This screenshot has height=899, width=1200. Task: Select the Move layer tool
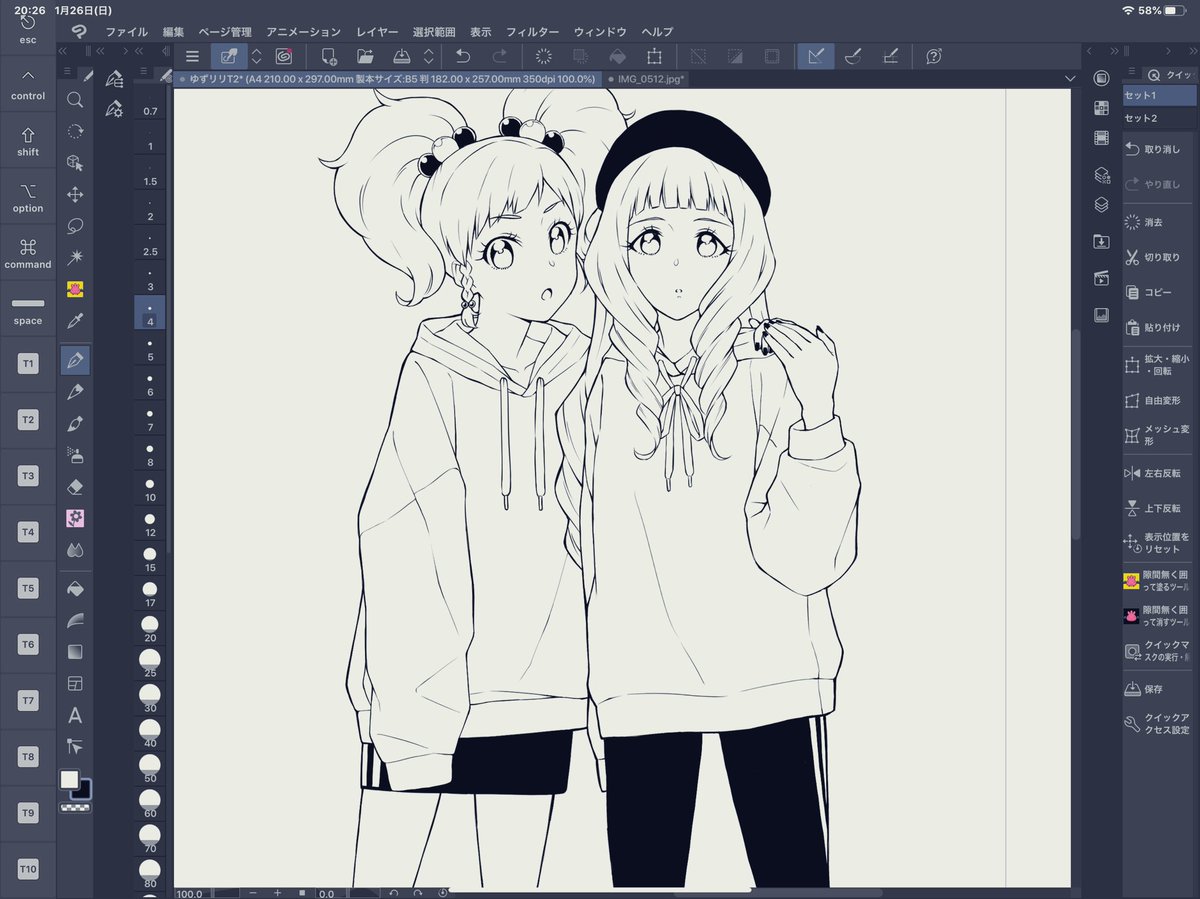coord(75,195)
